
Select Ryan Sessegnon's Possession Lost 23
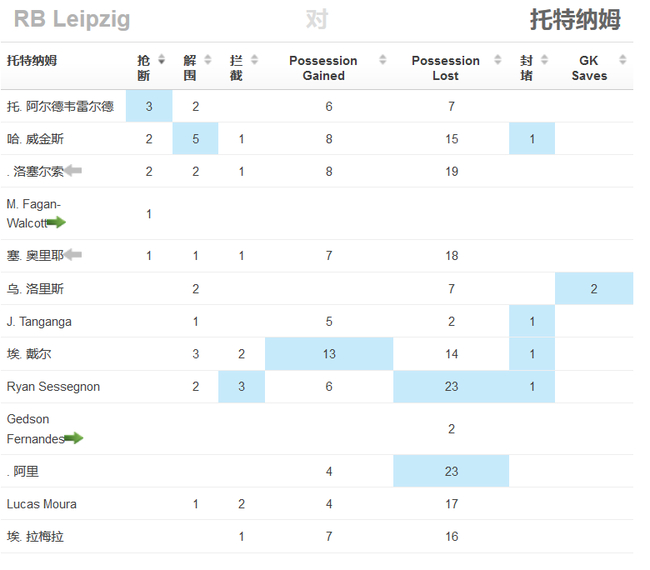pos(451,386)
